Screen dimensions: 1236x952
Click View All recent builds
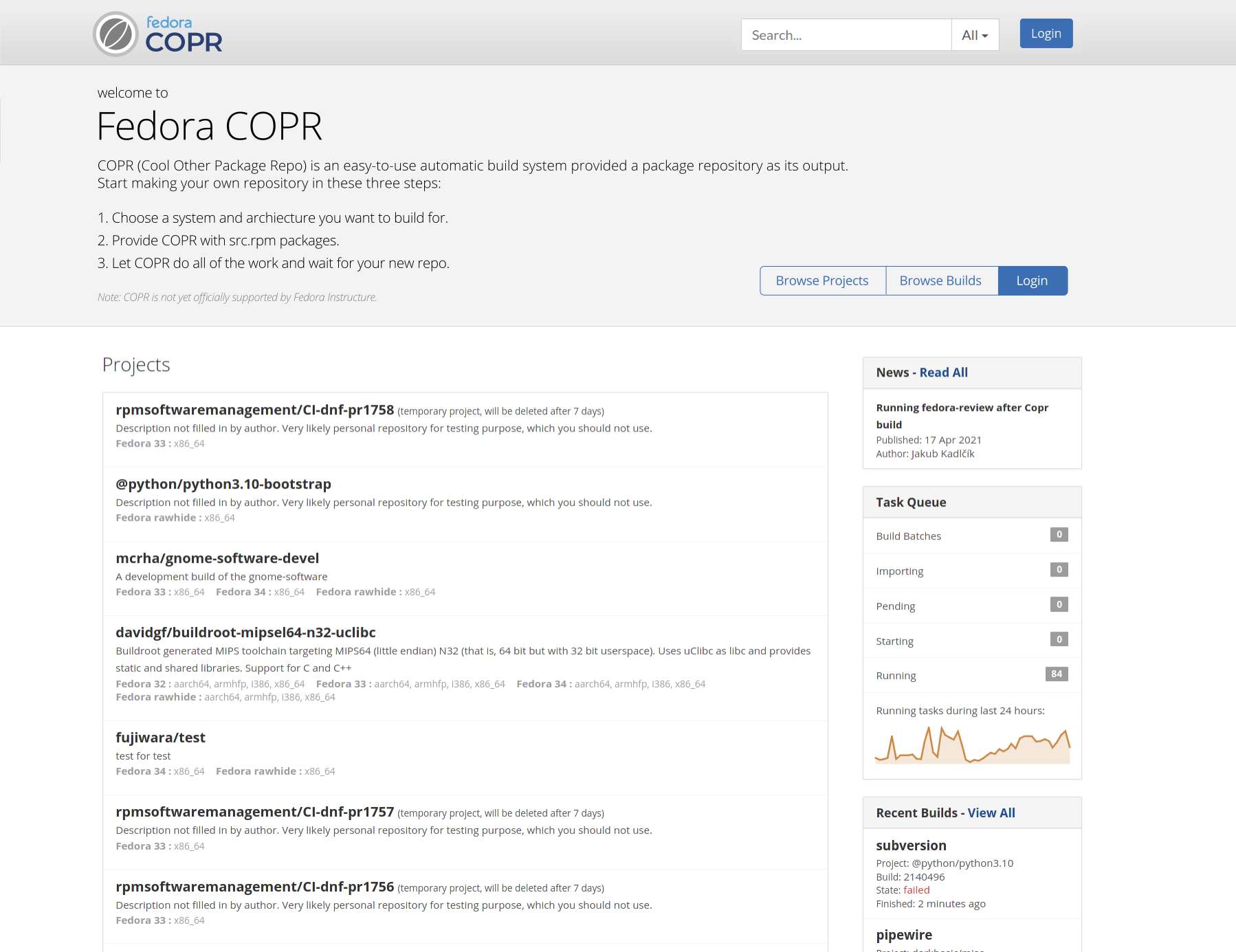click(991, 813)
